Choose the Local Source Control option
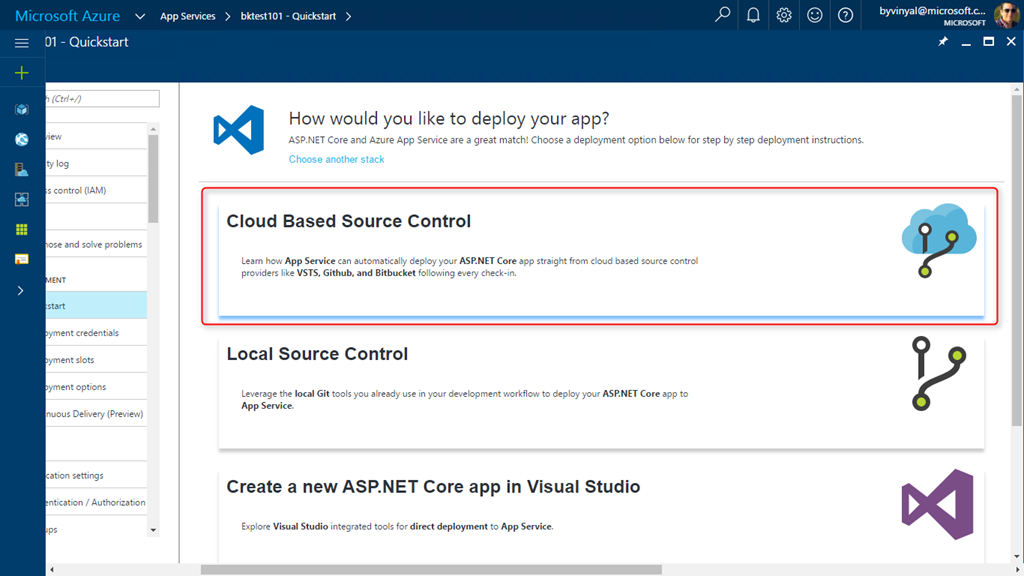Image resolution: width=1024 pixels, height=576 pixels. 600,390
